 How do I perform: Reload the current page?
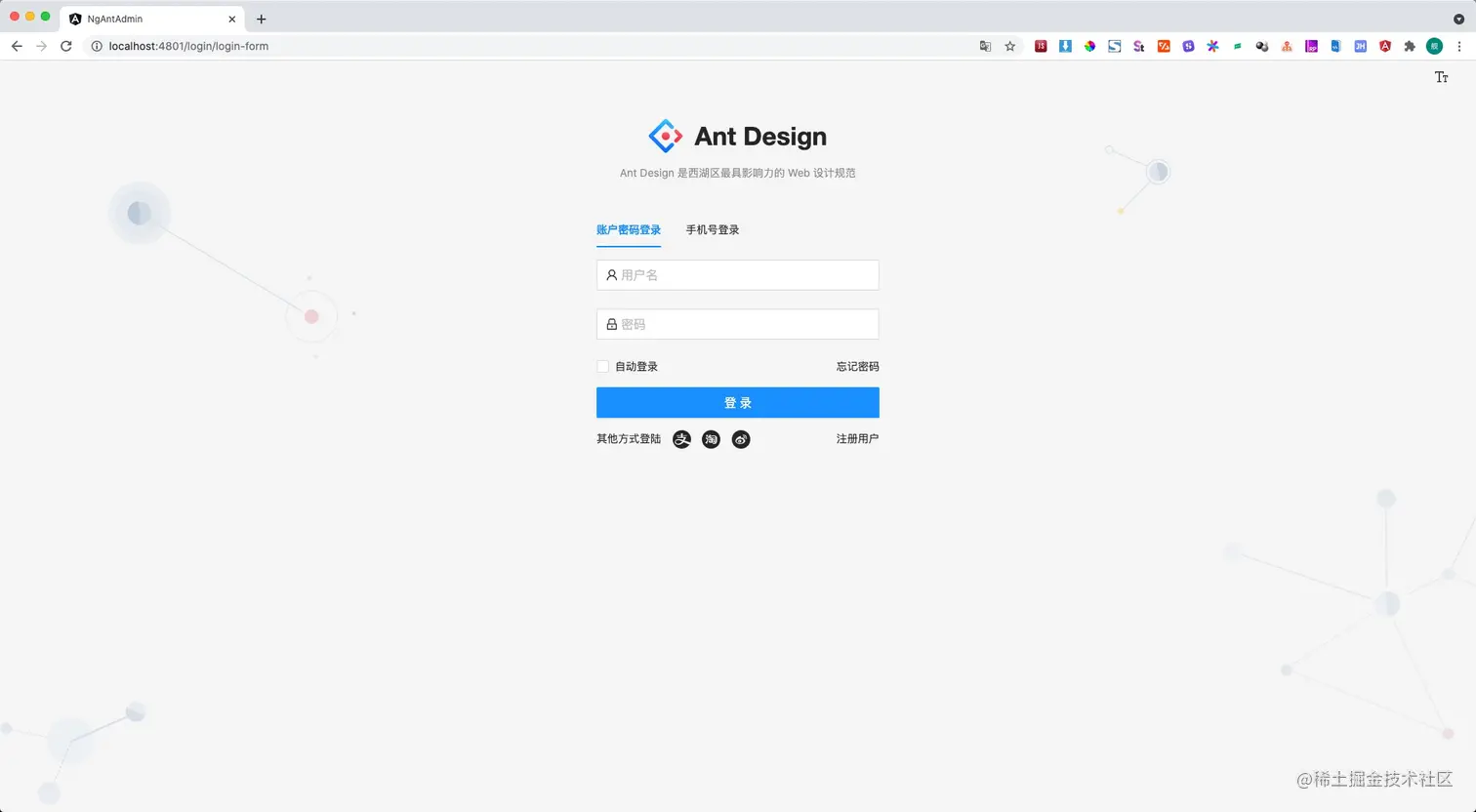(x=66, y=46)
